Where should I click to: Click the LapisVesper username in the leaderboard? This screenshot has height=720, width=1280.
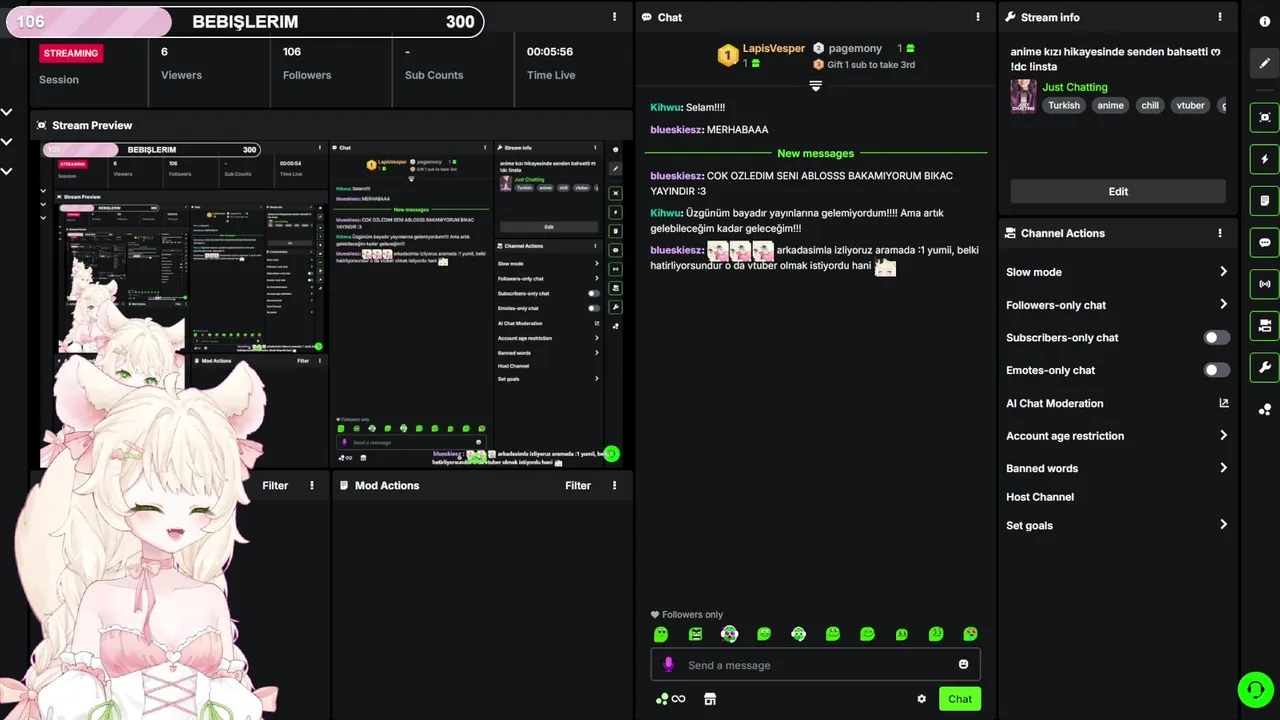pos(774,48)
